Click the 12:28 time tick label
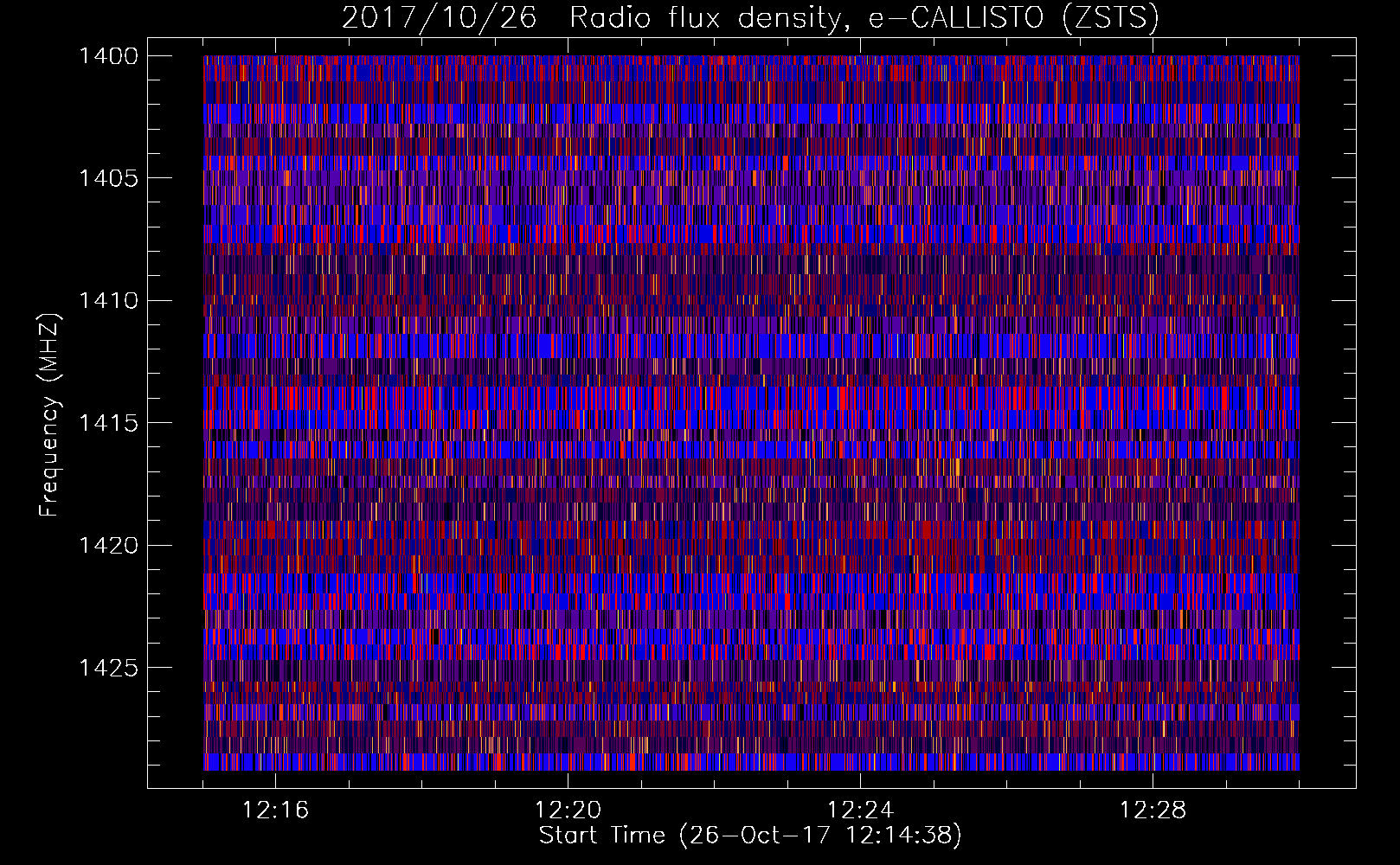Image resolution: width=1400 pixels, height=865 pixels. [1153, 811]
